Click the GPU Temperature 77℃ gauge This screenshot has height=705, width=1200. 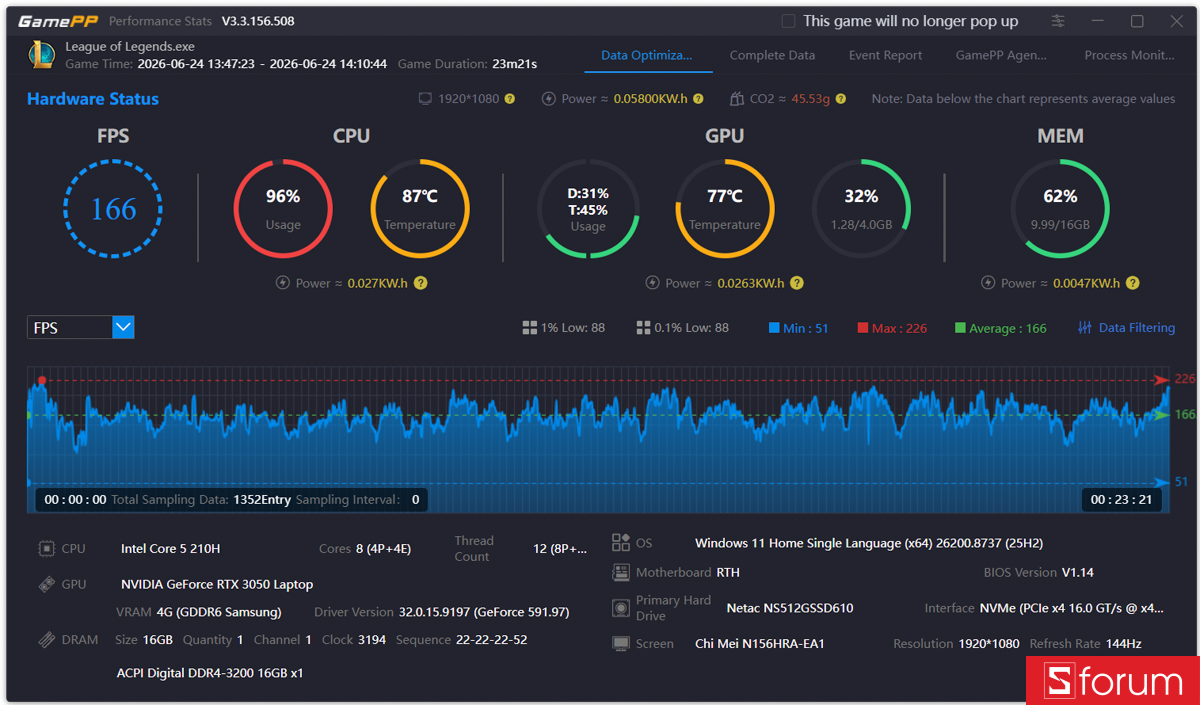[725, 209]
